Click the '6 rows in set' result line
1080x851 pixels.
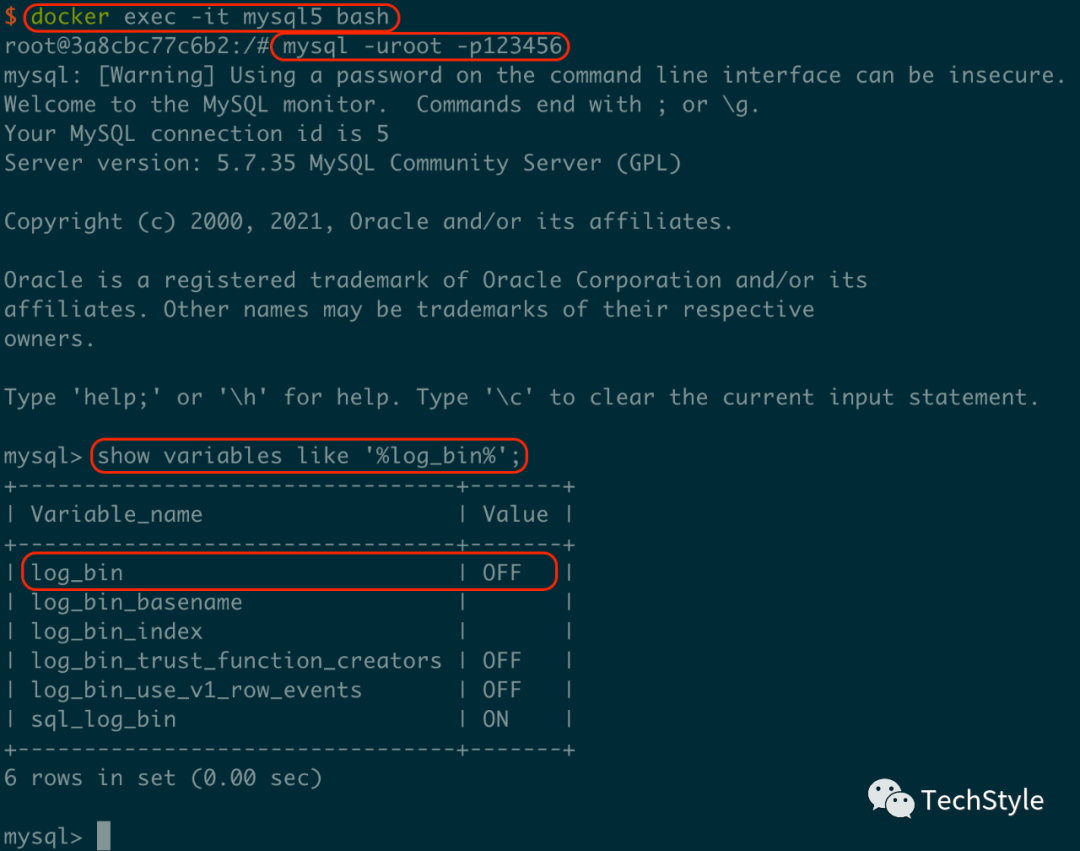(x=162, y=777)
